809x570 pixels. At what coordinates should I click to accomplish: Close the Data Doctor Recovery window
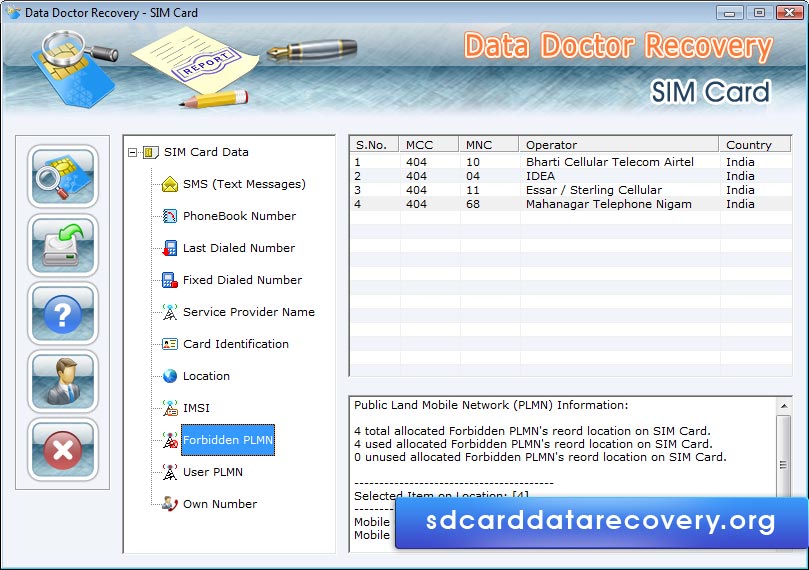coord(789,12)
